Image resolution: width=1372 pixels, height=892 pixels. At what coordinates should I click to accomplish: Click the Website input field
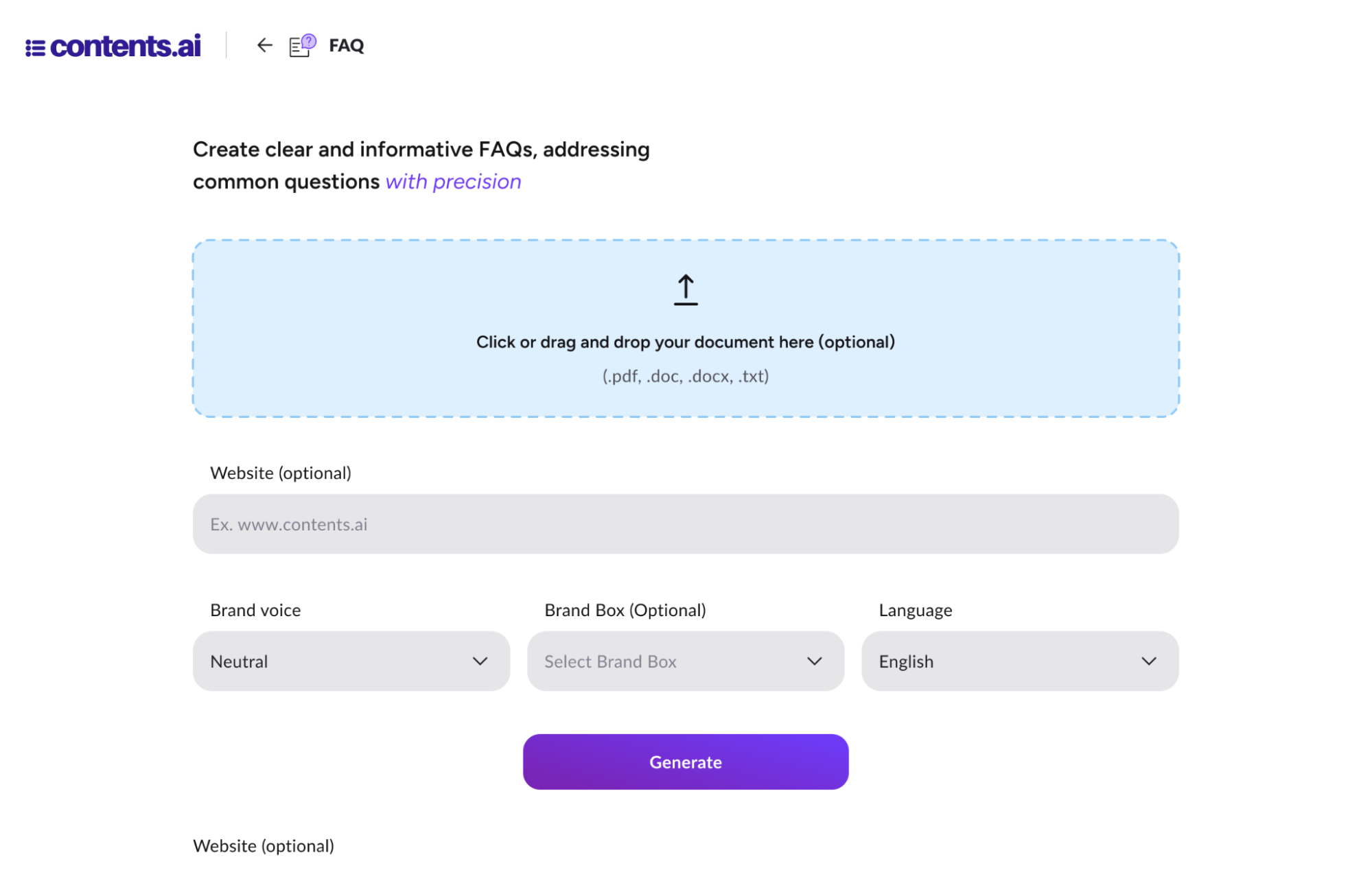pyautogui.click(x=685, y=524)
